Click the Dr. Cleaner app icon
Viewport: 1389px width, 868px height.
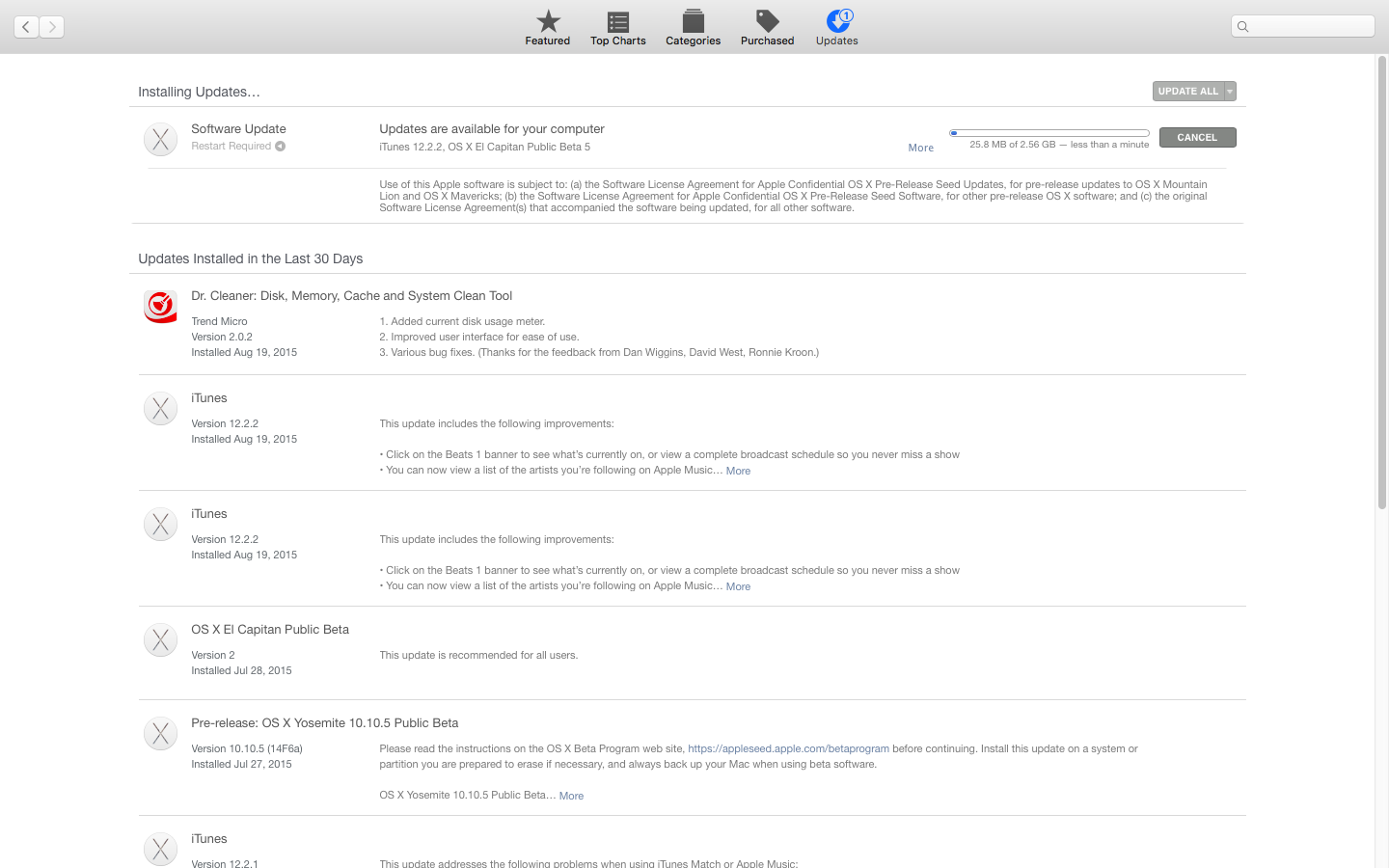[x=160, y=307]
